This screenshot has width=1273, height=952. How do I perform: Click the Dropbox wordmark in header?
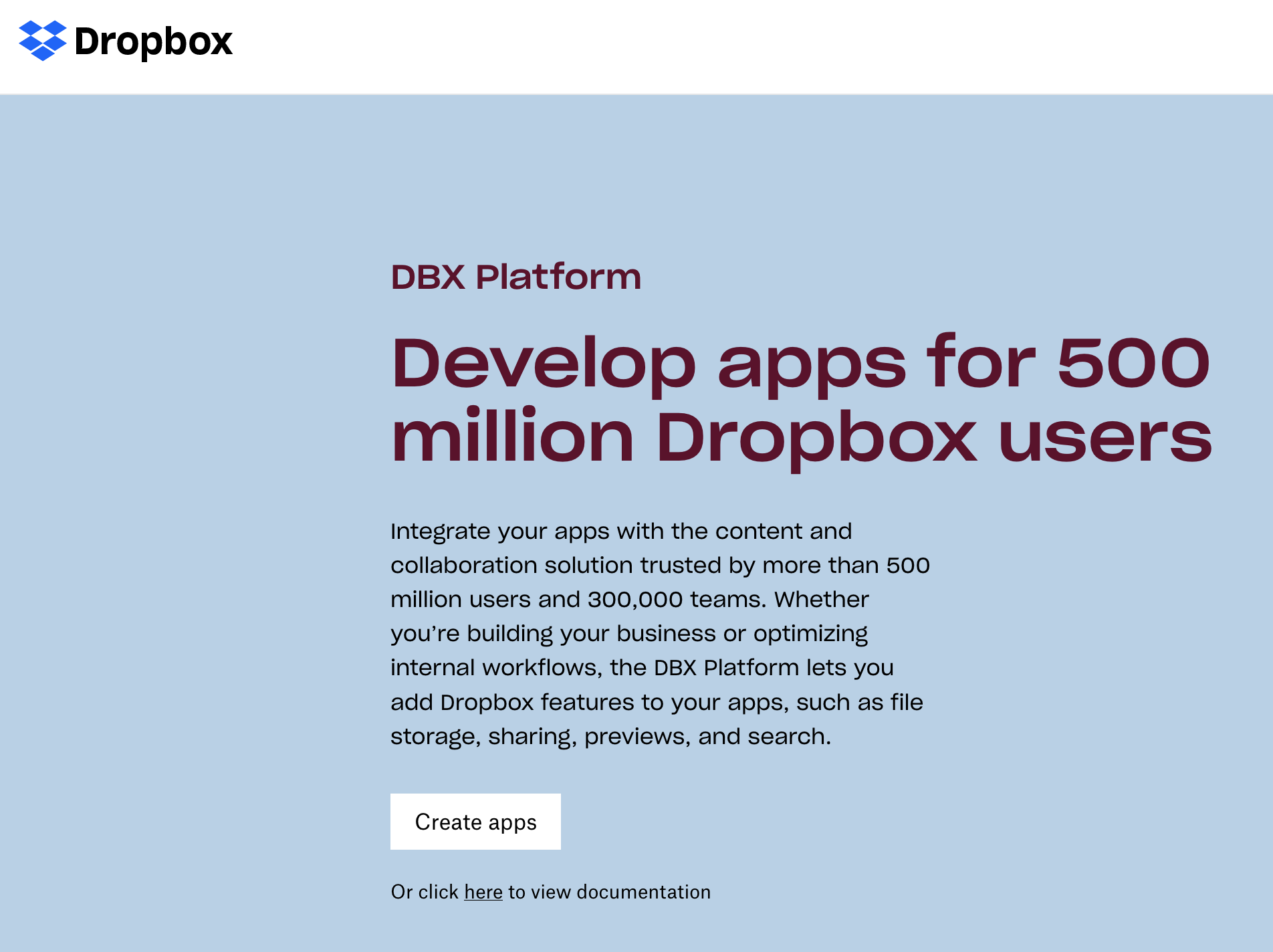(x=153, y=42)
